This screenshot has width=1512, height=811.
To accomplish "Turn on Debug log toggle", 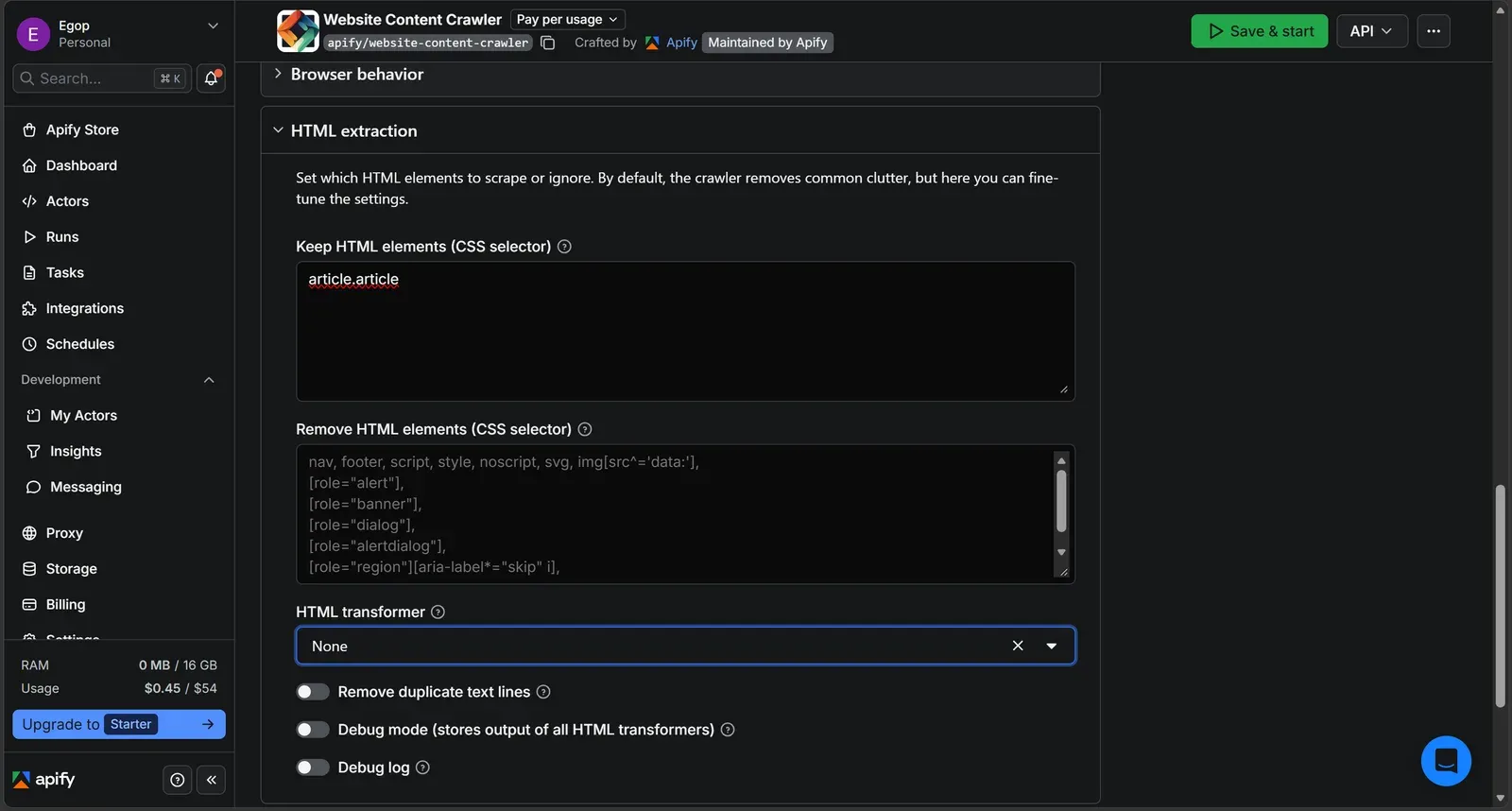I will (x=313, y=768).
